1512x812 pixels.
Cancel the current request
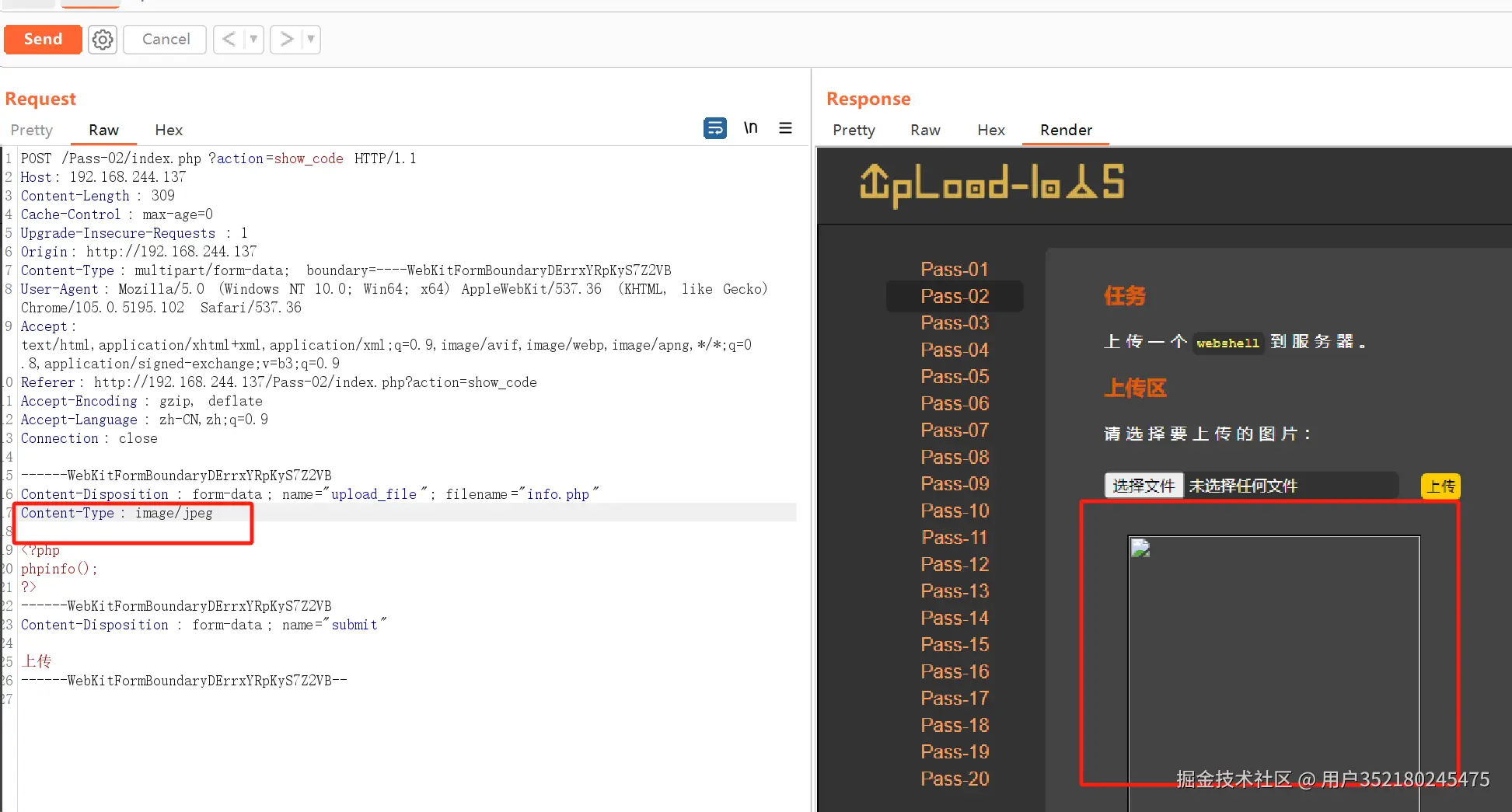[x=166, y=39]
